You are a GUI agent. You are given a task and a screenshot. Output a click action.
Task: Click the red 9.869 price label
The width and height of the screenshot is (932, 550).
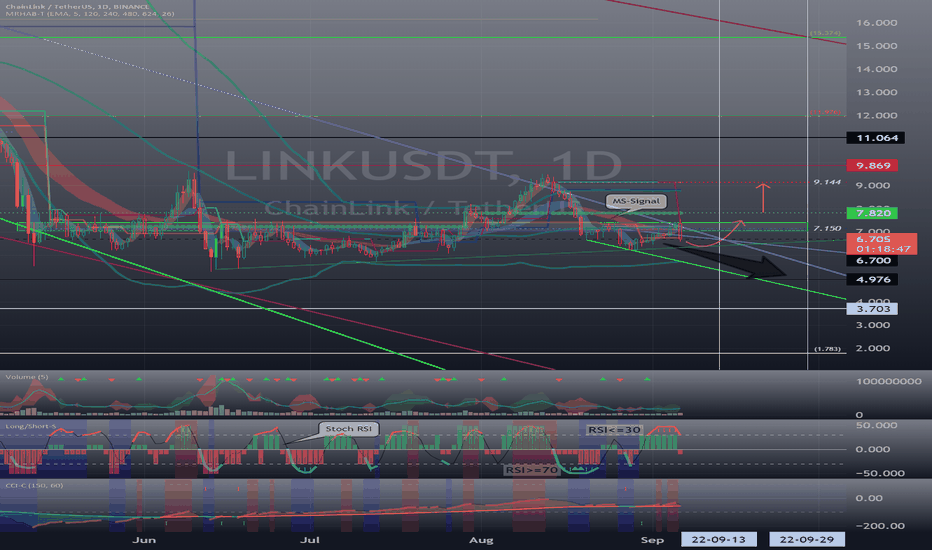[x=872, y=165]
